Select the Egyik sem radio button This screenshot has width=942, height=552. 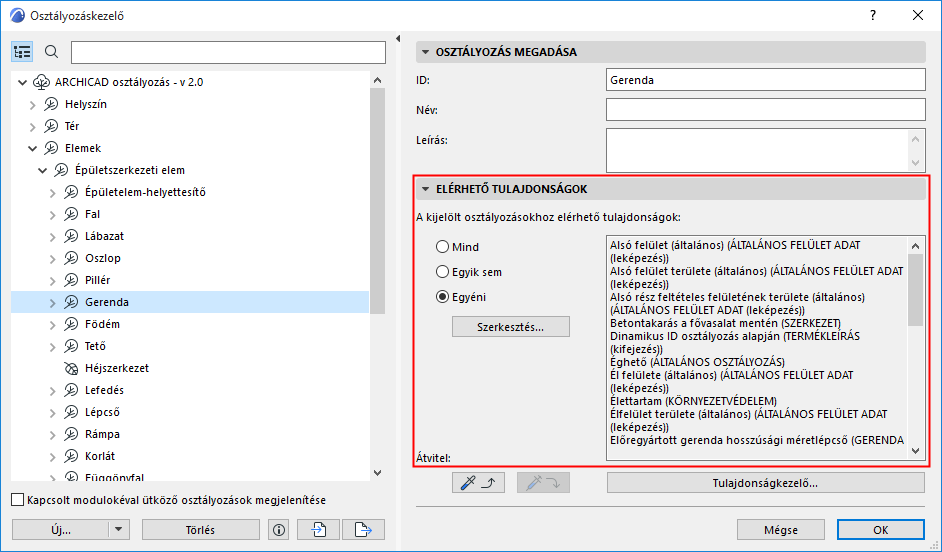pyautogui.click(x=443, y=272)
